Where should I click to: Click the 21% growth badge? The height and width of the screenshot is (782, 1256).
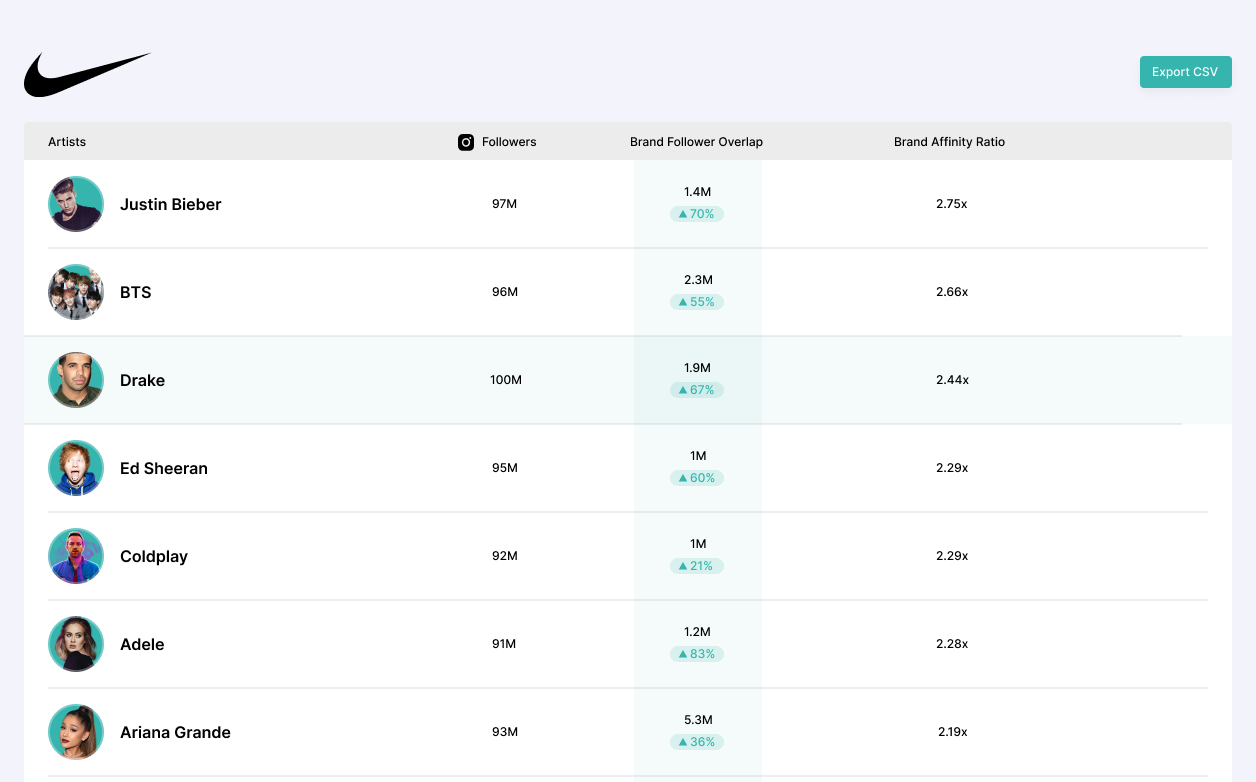(697, 566)
